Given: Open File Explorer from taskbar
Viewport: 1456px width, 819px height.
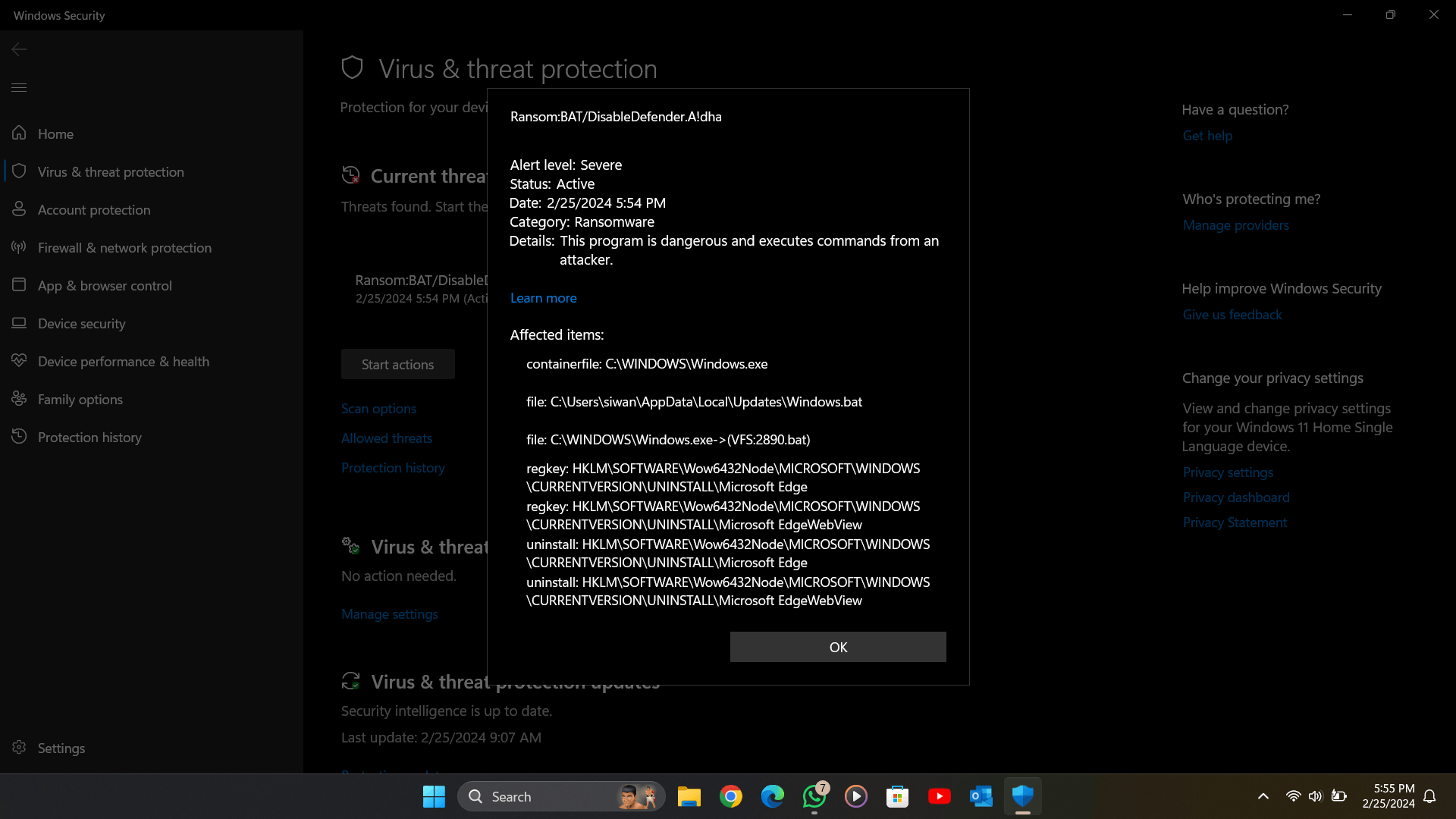Looking at the screenshot, I should [689, 796].
